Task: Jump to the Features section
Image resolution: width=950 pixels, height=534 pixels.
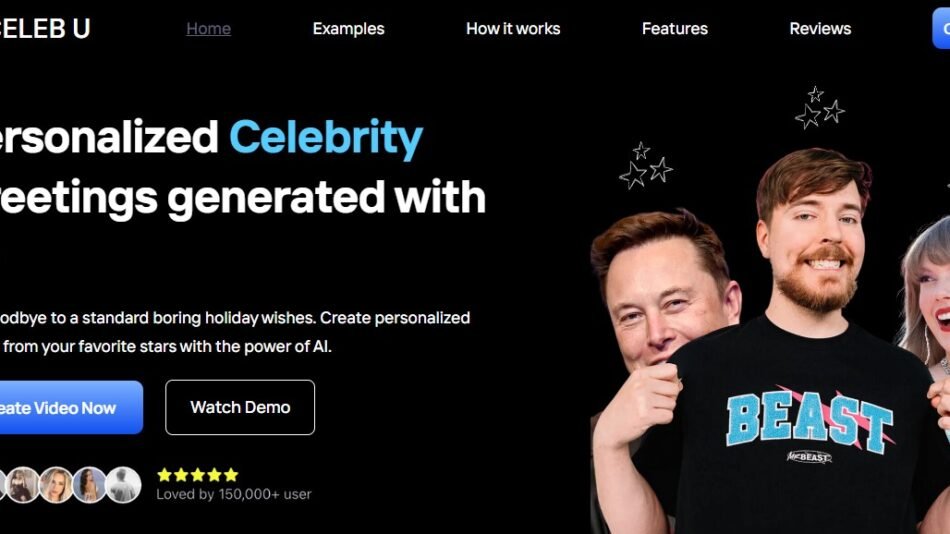Action: (675, 28)
